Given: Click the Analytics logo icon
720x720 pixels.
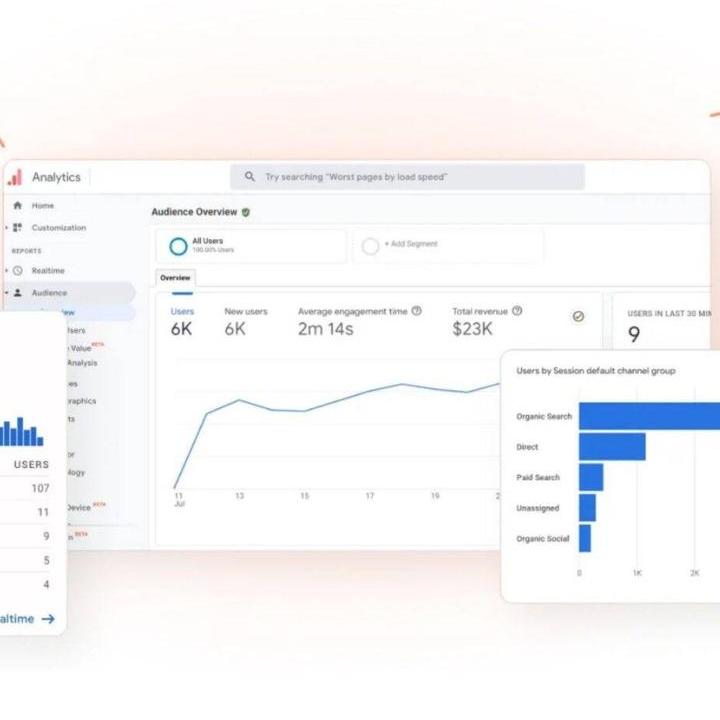Looking at the screenshot, I should (x=14, y=177).
